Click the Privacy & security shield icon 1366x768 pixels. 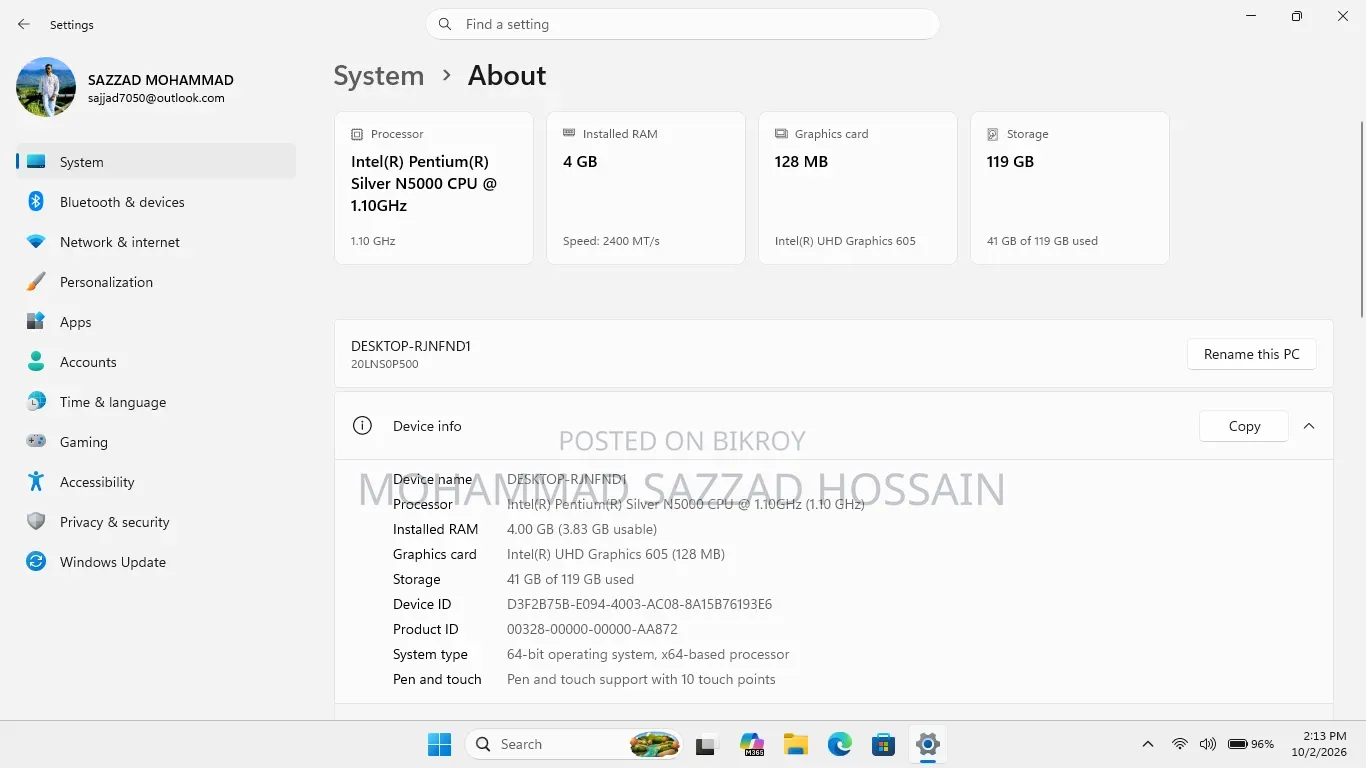pyautogui.click(x=36, y=522)
